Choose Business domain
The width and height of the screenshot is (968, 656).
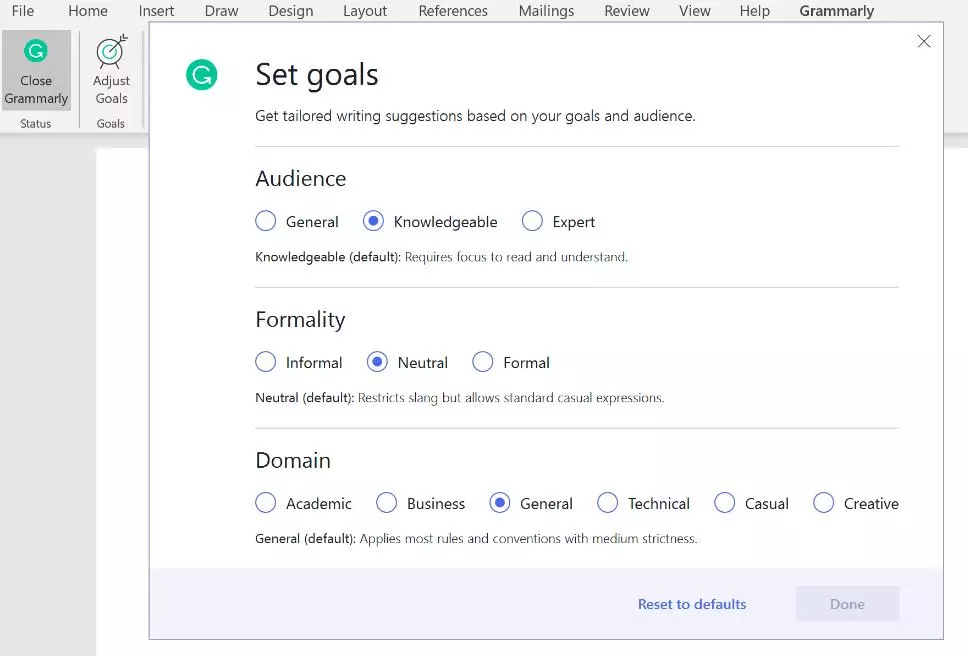click(386, 503)
